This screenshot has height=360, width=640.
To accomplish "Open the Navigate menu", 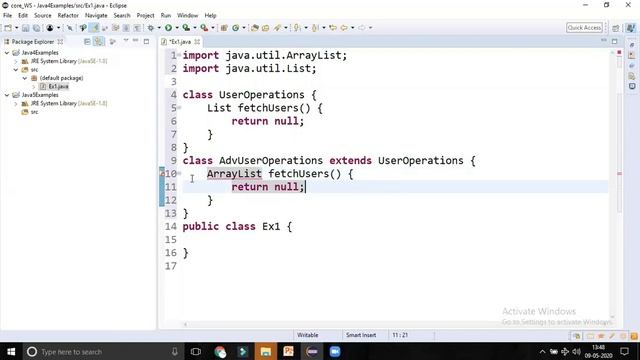I will click(96, 16).
